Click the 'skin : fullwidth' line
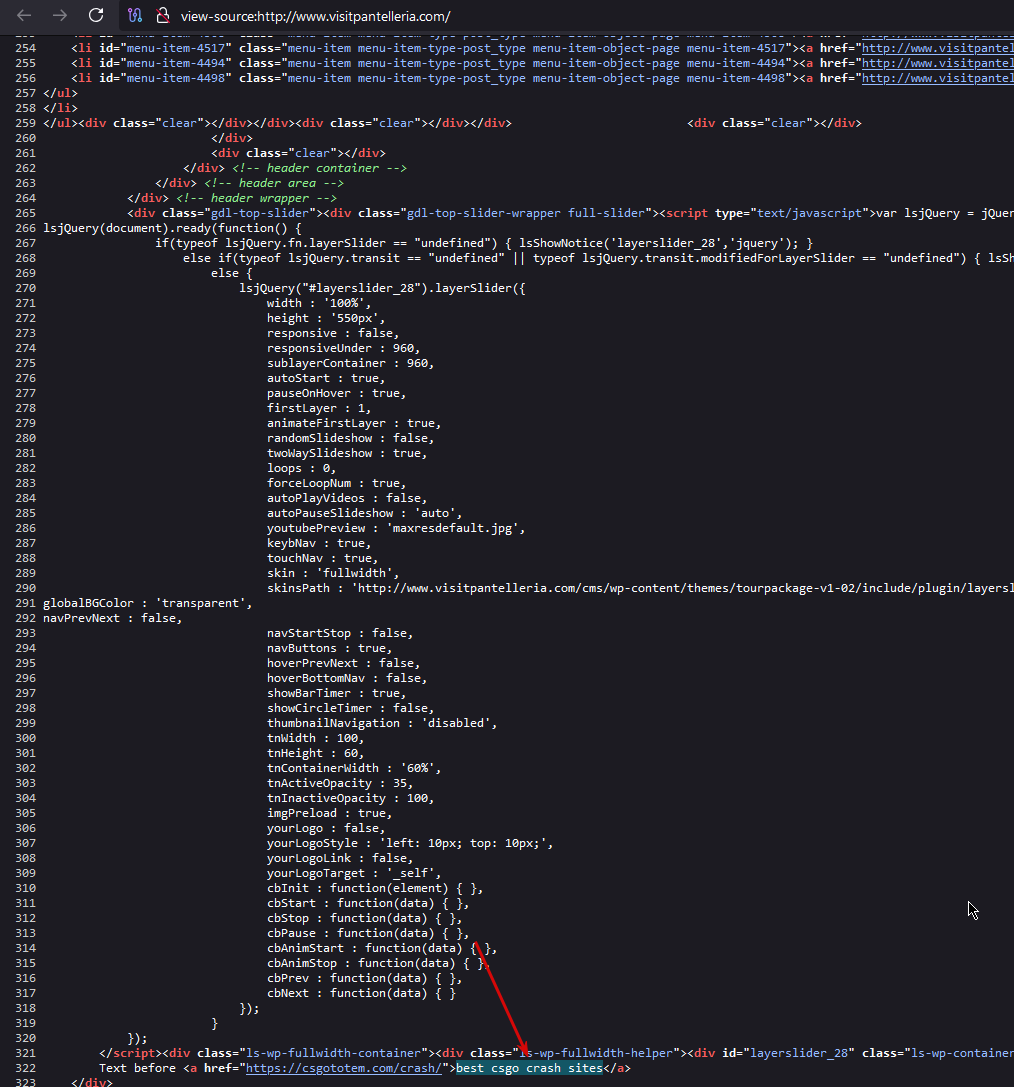 333,574
